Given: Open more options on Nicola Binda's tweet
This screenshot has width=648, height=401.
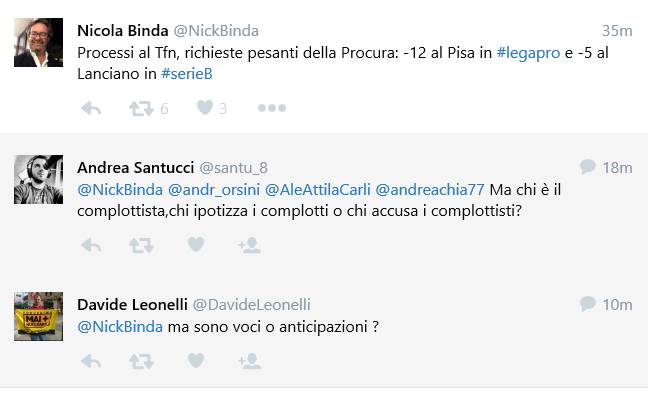Looking at the screenshot, I should tap(272, 108).
